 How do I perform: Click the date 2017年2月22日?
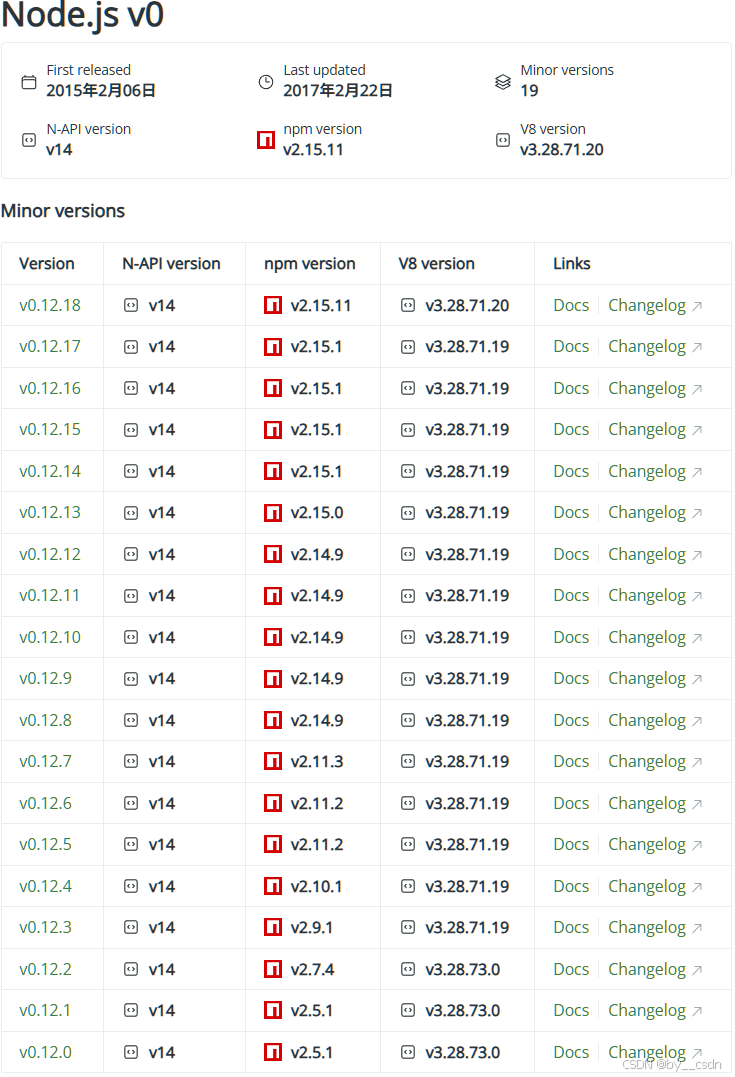coord(338,91)
